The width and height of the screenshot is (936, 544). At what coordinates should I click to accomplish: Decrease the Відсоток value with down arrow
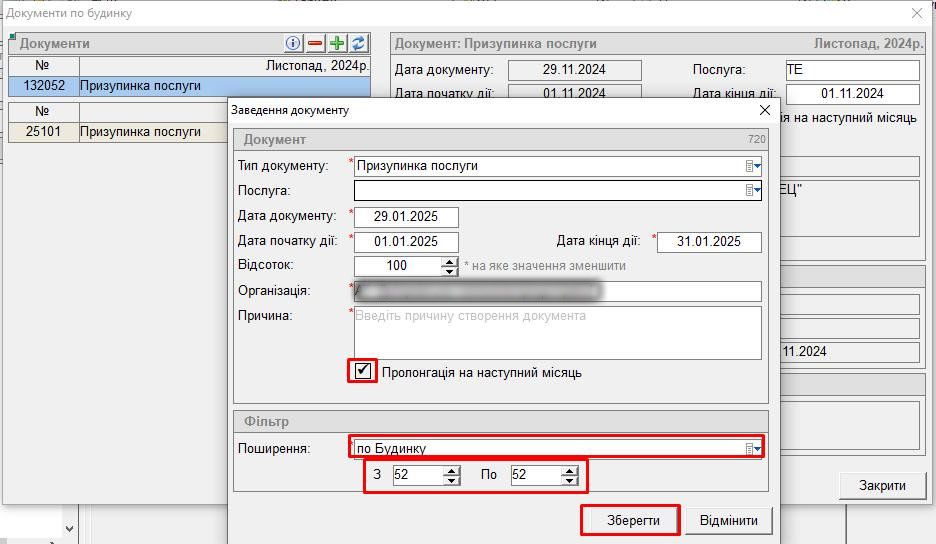pyautogui.click(x=450, y=271)
